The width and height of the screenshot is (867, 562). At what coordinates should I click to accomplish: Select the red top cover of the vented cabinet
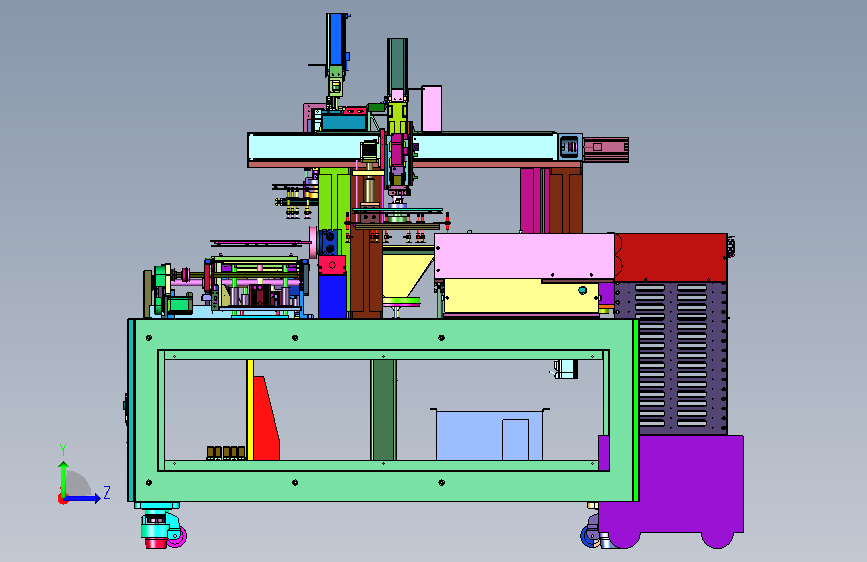pyautogui.click(x=671, y=257)
